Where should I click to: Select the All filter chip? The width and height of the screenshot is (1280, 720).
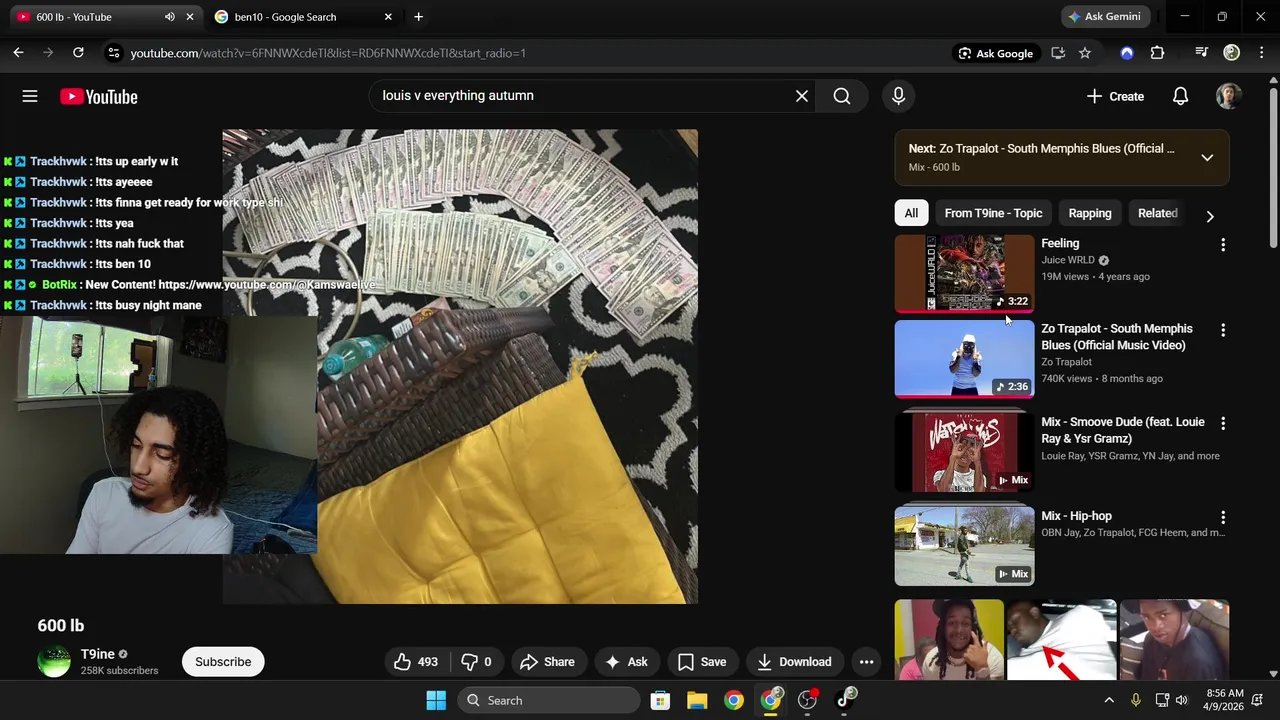[x=911, y=213]
